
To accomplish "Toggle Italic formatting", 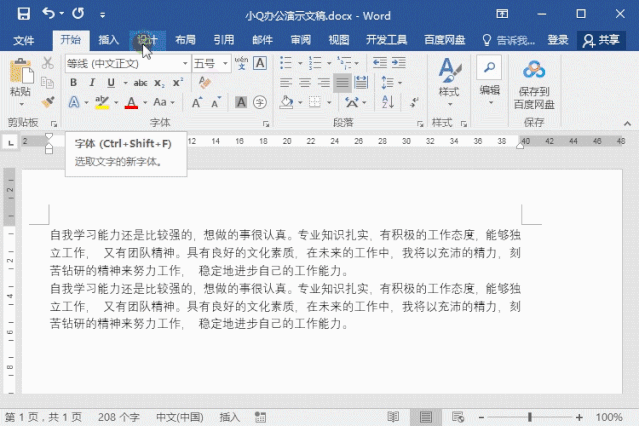I will [x=92, y=83].
